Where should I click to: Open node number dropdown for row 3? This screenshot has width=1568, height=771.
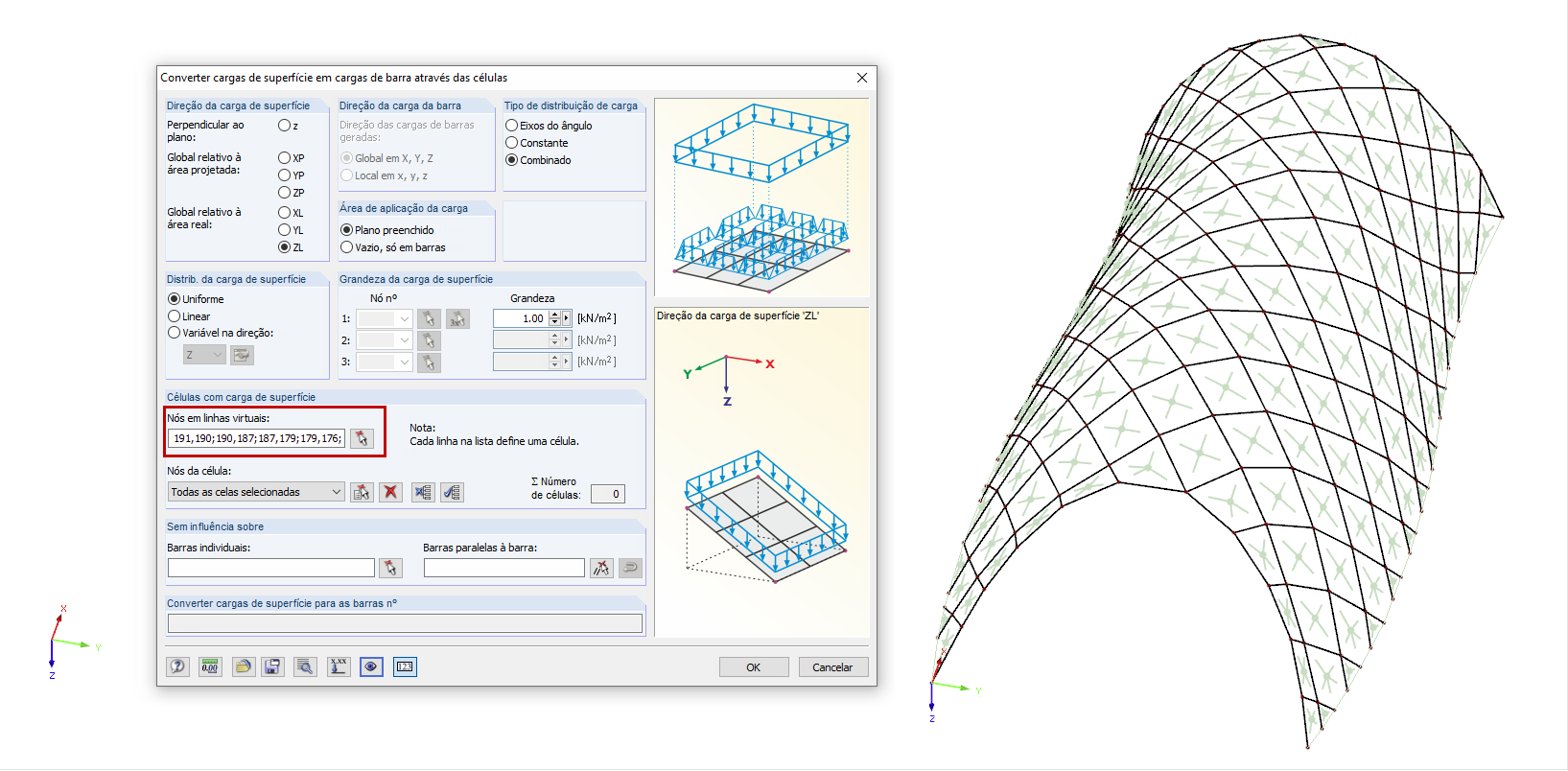[x=385, y=362]
